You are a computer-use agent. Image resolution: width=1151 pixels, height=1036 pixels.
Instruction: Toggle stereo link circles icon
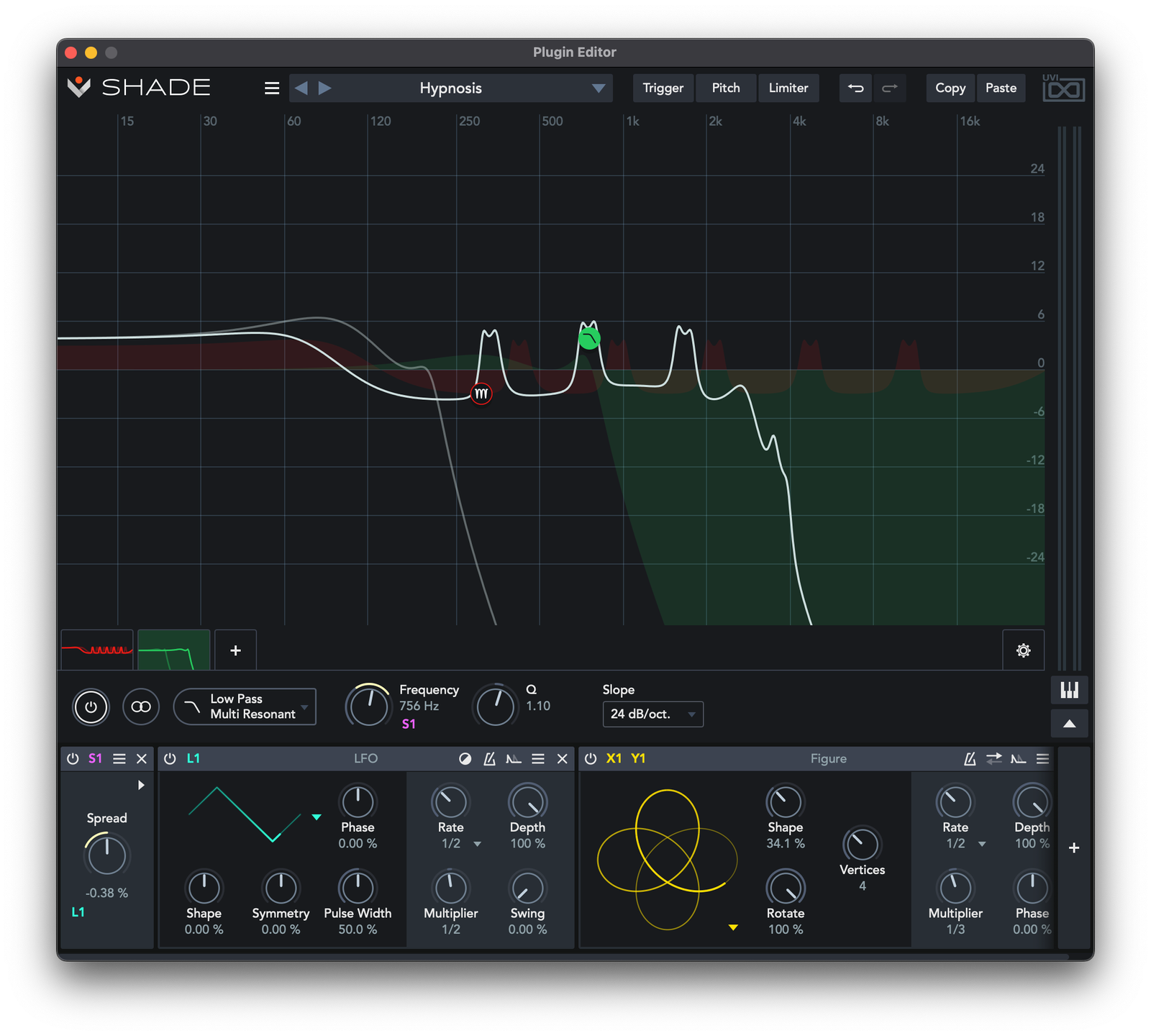pos(141,706)
